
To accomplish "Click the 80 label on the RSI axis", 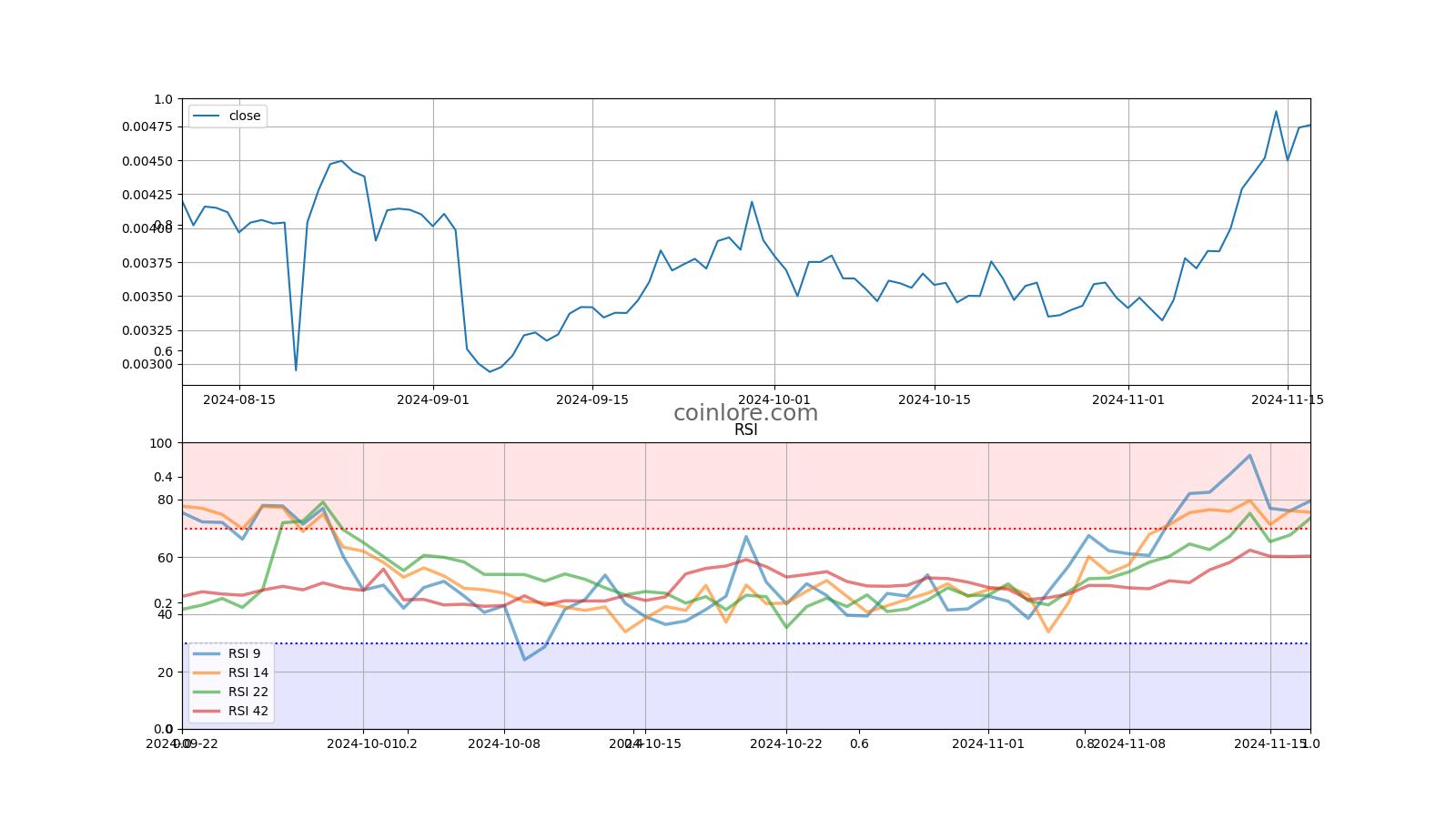I will click(x=165, y=500).
